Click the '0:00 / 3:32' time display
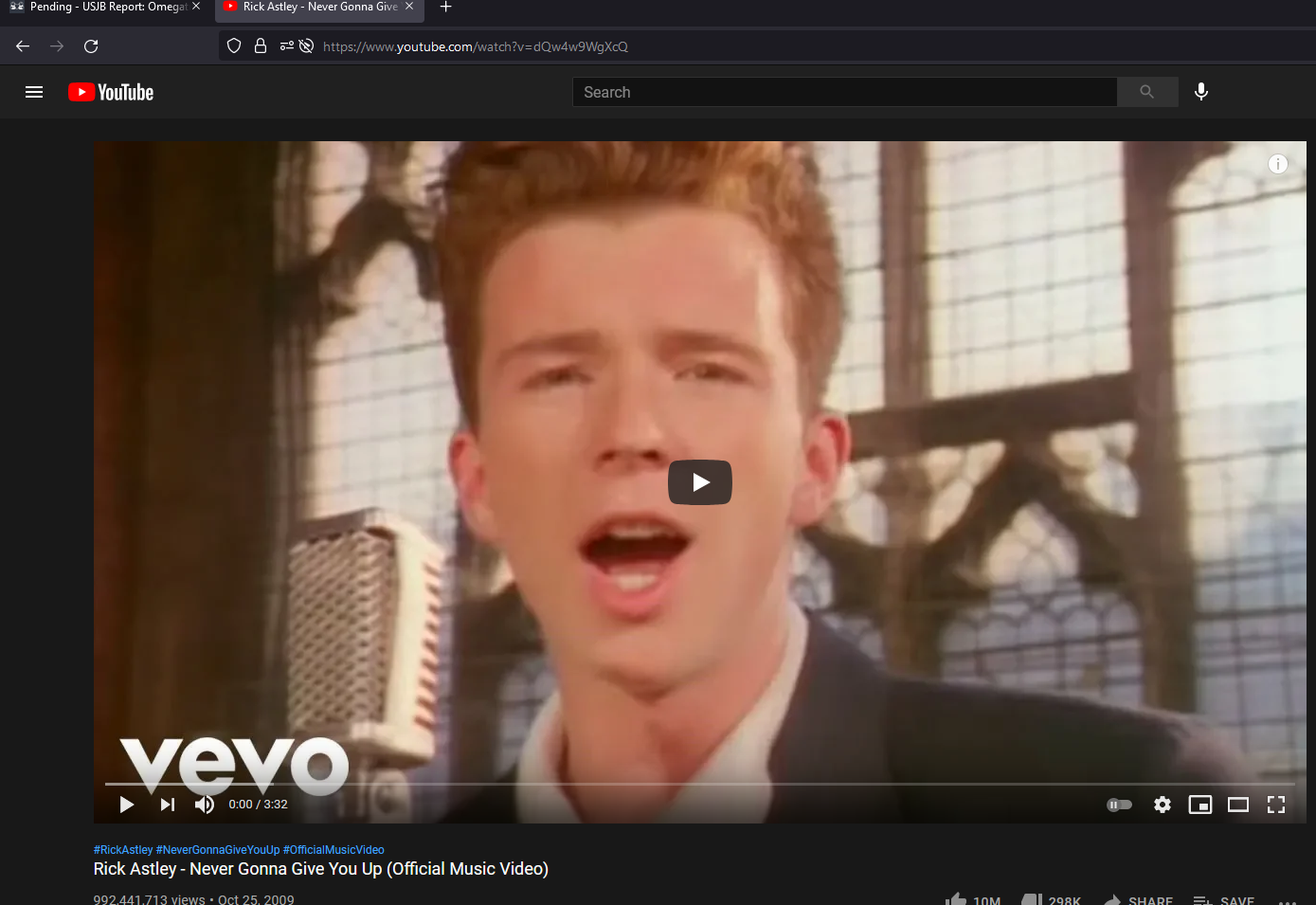 pos(258,805)
